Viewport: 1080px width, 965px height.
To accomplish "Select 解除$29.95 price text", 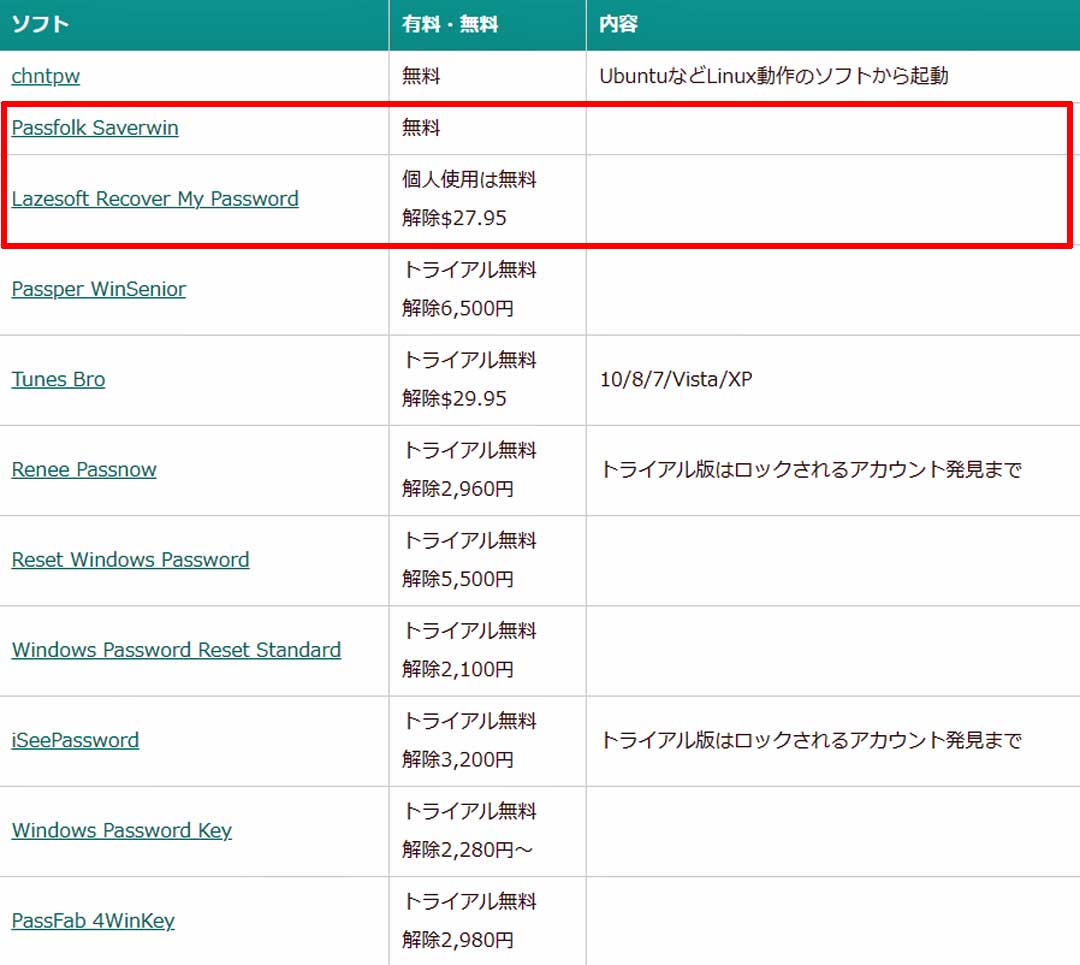I will pos(454,399).
